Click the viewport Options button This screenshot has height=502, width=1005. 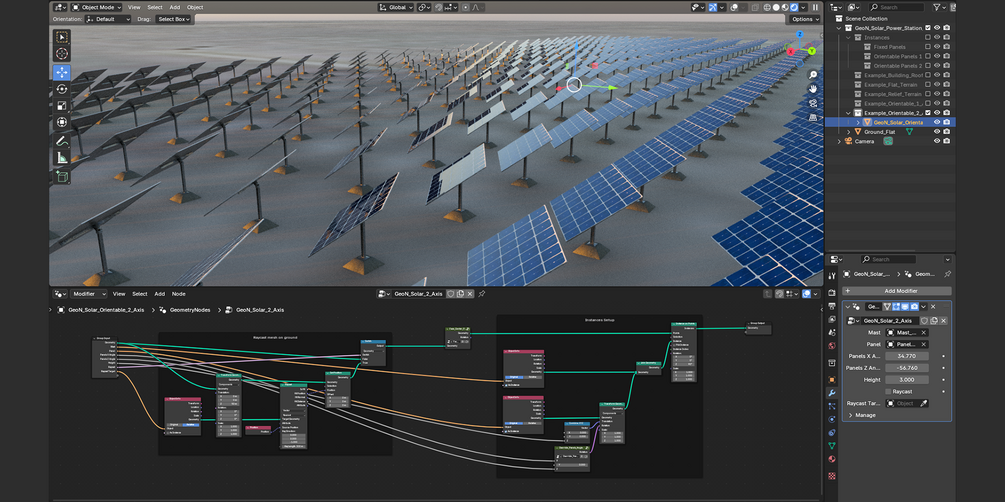click(804, 19)
